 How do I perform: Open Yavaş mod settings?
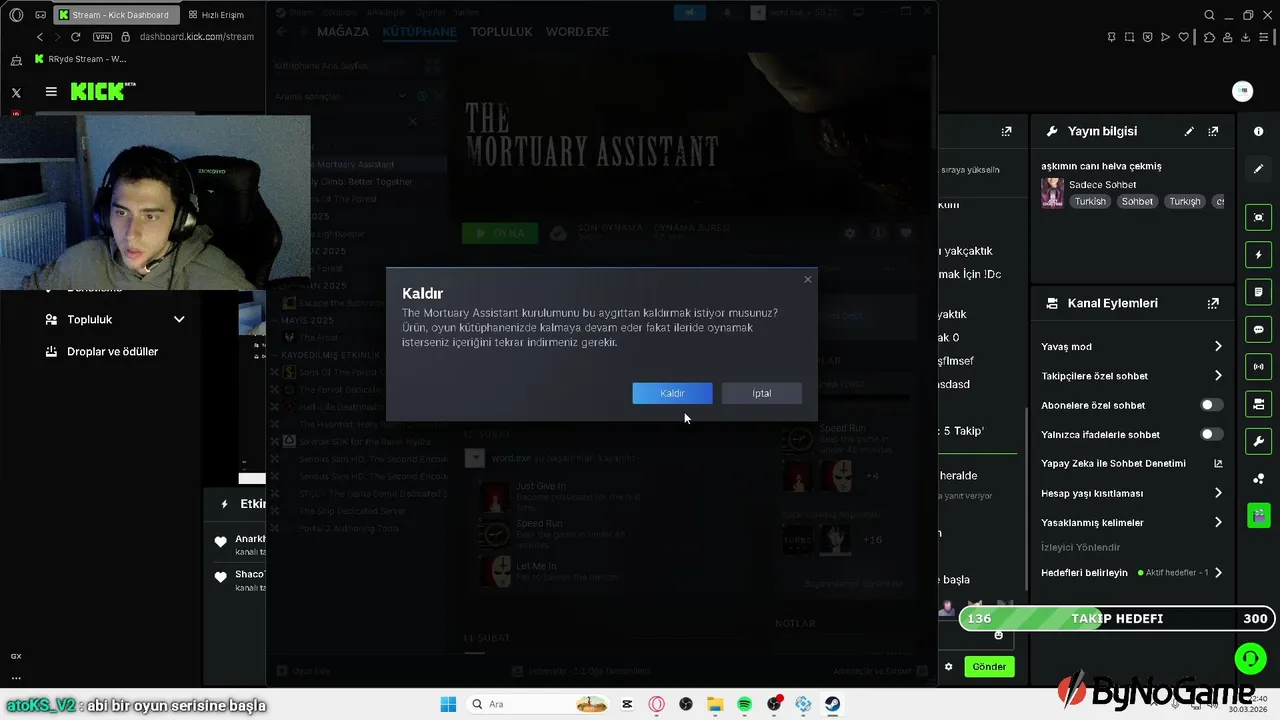1132,346
